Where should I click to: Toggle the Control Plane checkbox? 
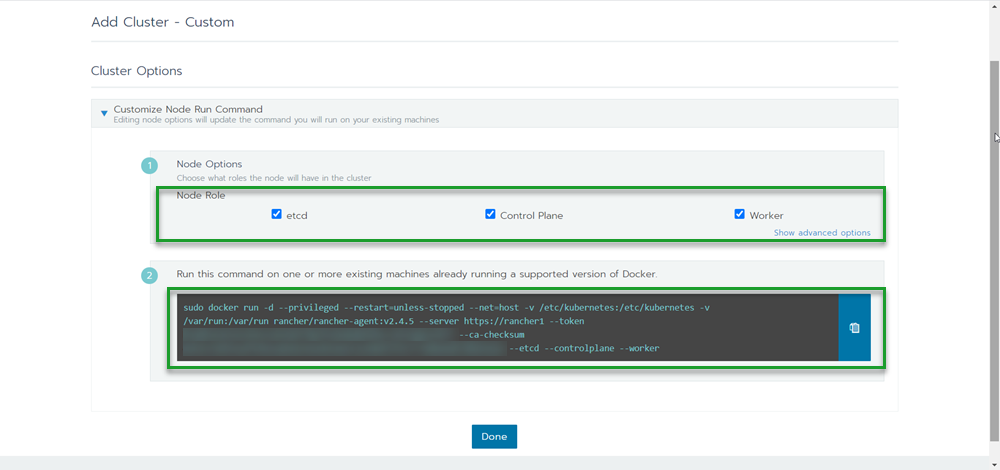(x=490, y=214)
